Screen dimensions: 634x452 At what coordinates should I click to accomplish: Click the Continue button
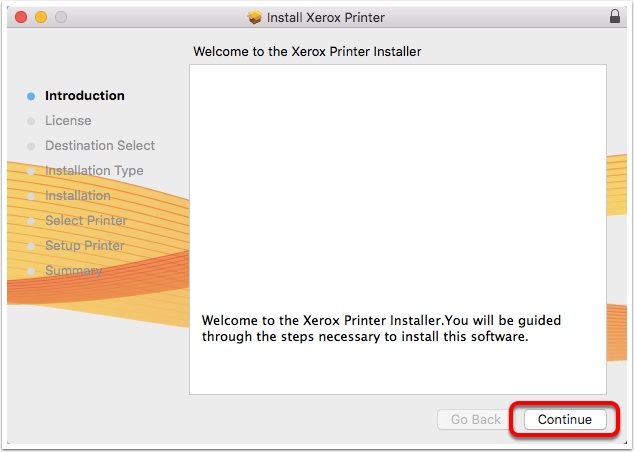[x=565, y=419]
